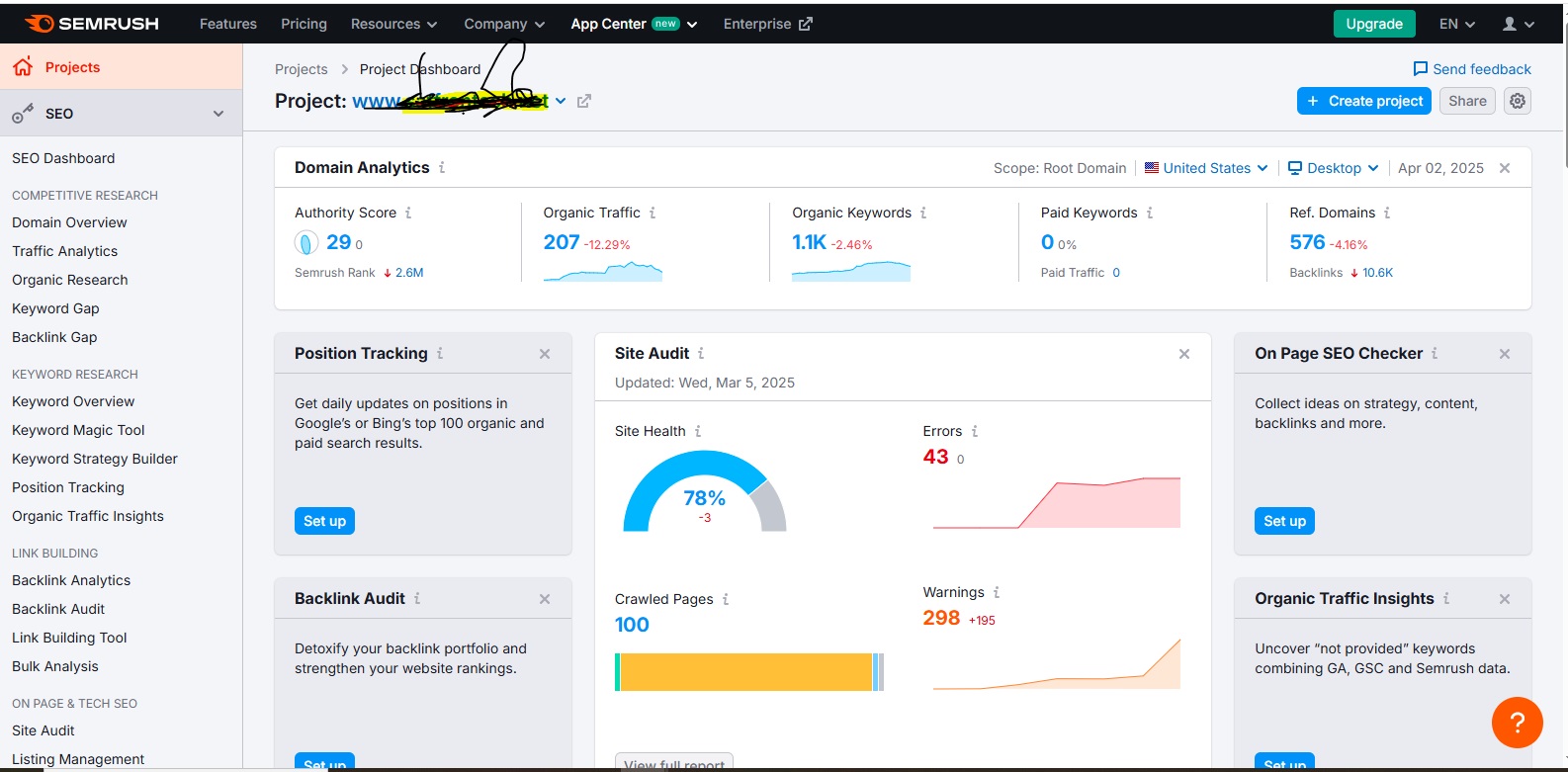Click the Share button

coord(1467,101)
